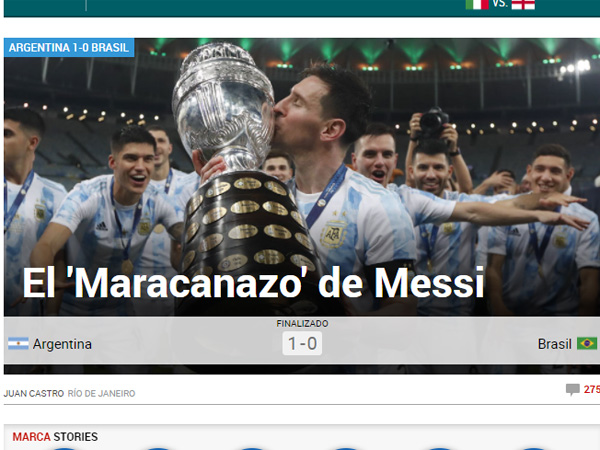Screen dimensions: 600x450
Task: Open the 'El Maracanazo de Messi' headline
Action: tap(253, 283)
